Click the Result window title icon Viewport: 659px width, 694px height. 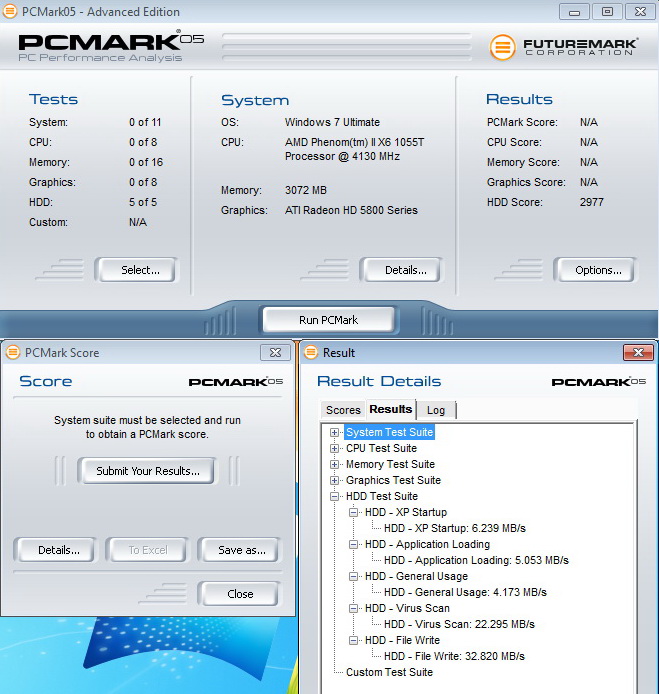coord(311,352)
